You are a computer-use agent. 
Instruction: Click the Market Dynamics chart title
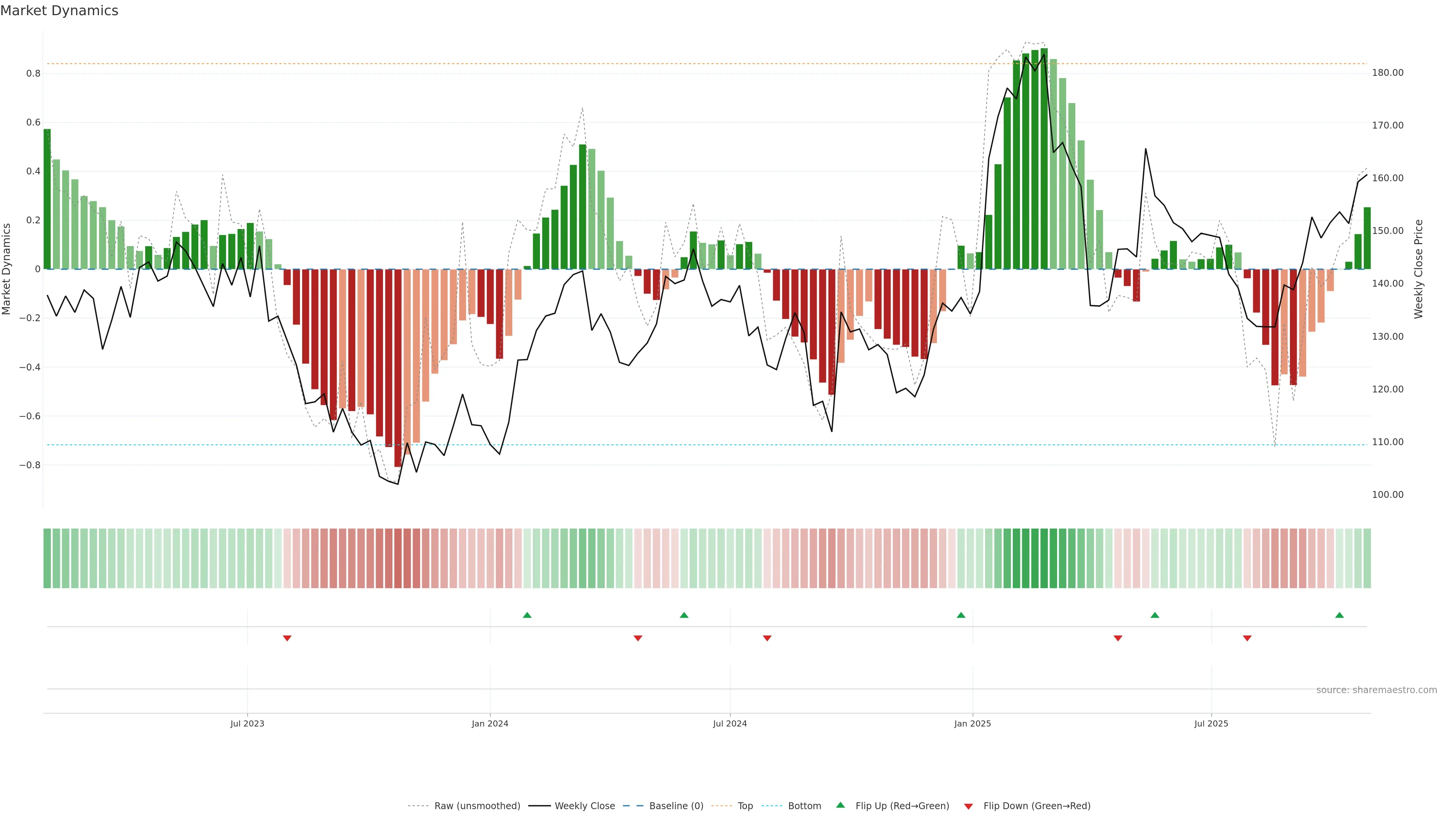tap(60, 11)
